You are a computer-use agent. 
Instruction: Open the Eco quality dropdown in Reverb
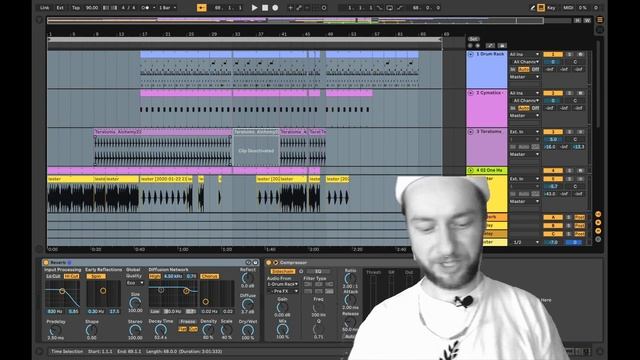(135, 283)
